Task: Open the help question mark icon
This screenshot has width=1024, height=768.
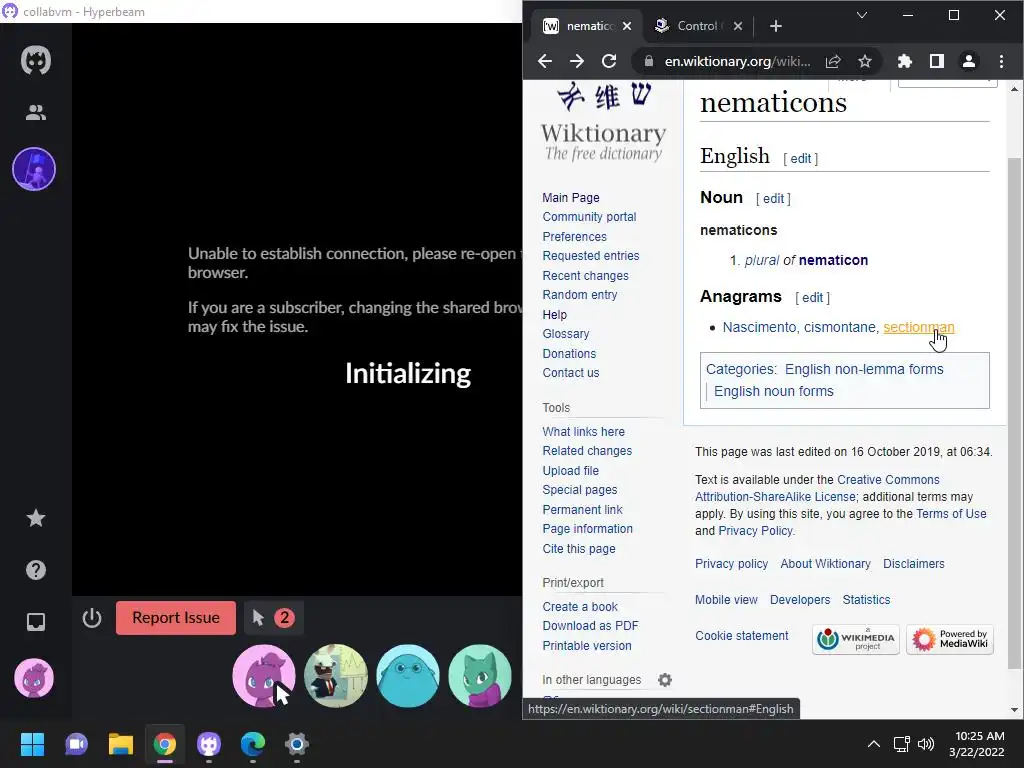Action: tap(36, 570)
